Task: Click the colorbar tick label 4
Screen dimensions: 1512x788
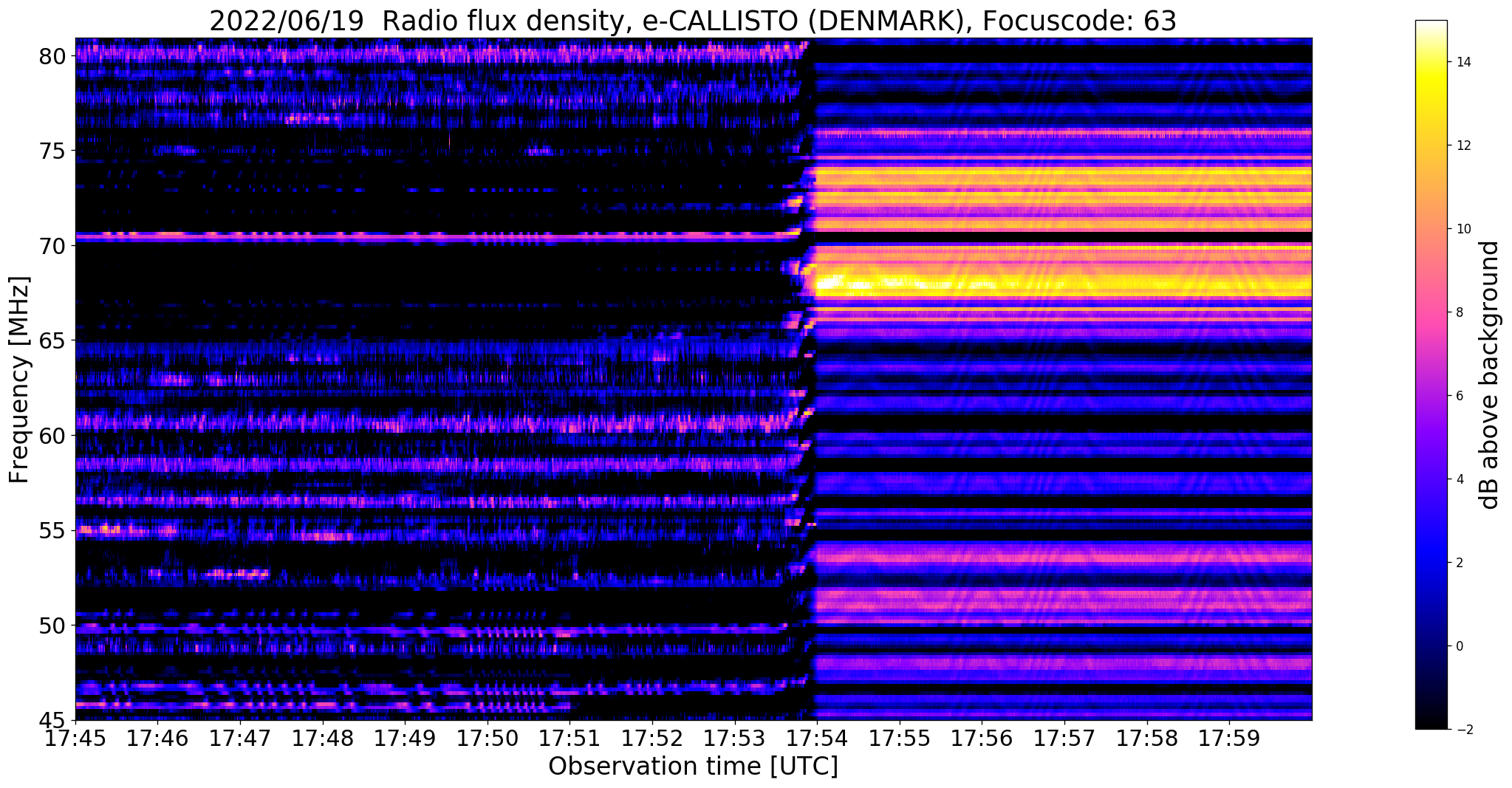Action: 1458,480
